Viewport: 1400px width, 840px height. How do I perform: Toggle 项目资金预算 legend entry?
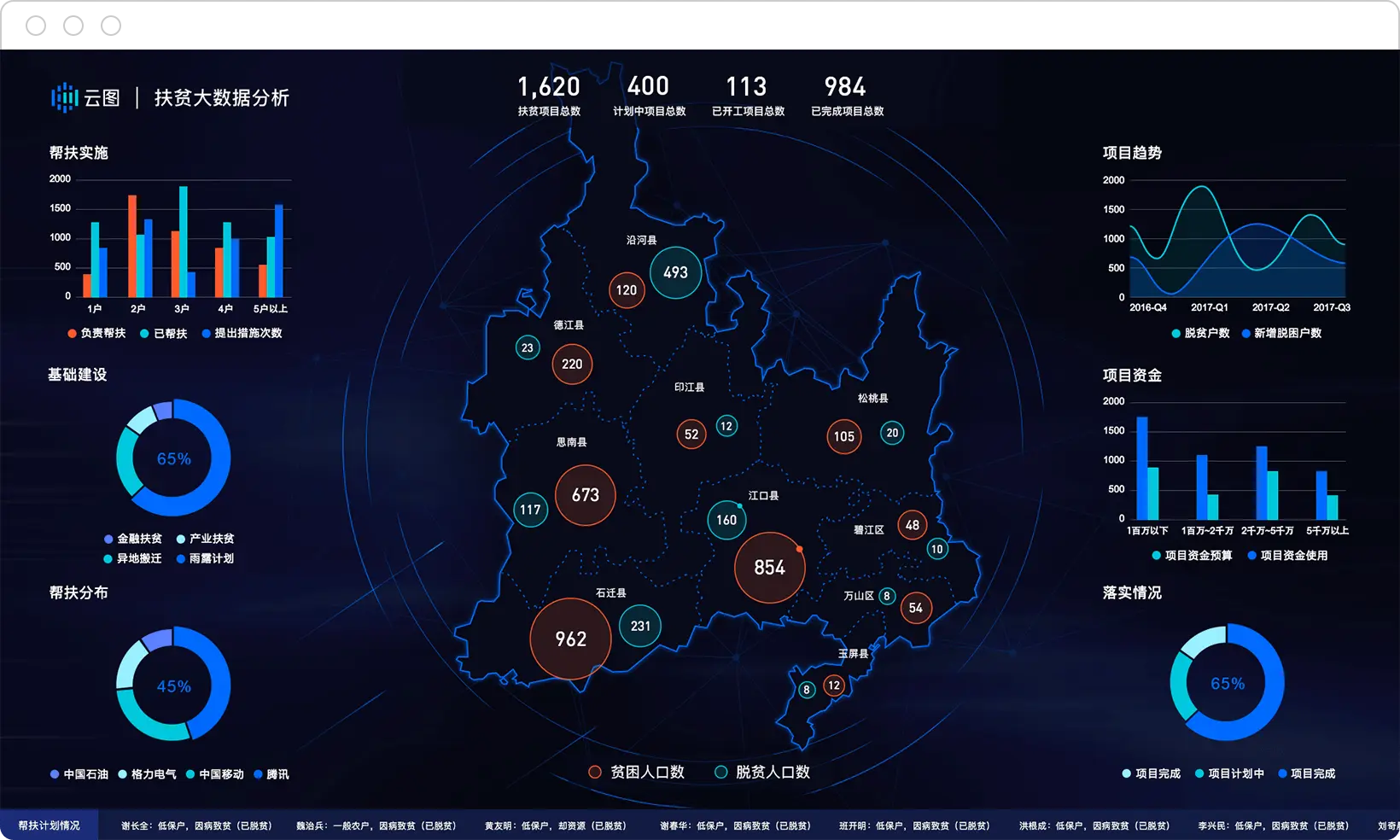pyautogui.click(x=1192, y=555)
